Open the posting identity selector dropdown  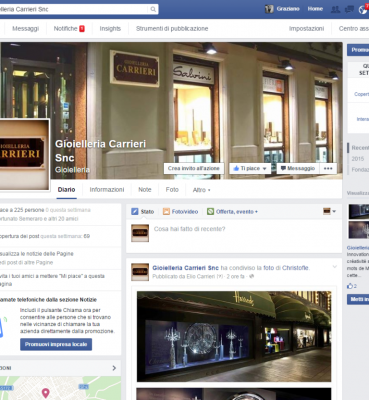pyautogui.click(x=330, y=211)
